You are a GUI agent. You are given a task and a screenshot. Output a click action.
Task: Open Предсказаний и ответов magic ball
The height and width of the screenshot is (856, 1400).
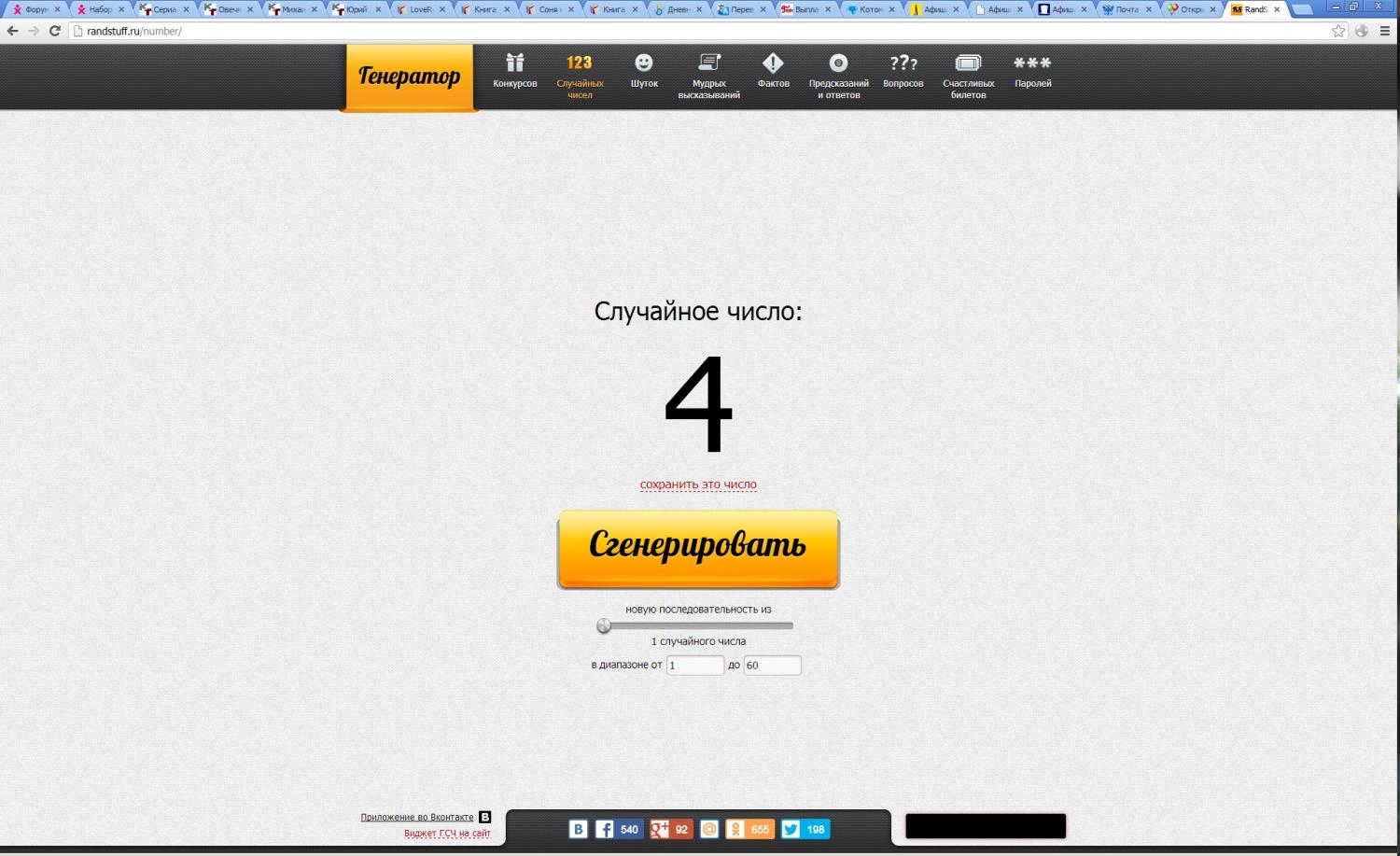(x=838, y=75)
